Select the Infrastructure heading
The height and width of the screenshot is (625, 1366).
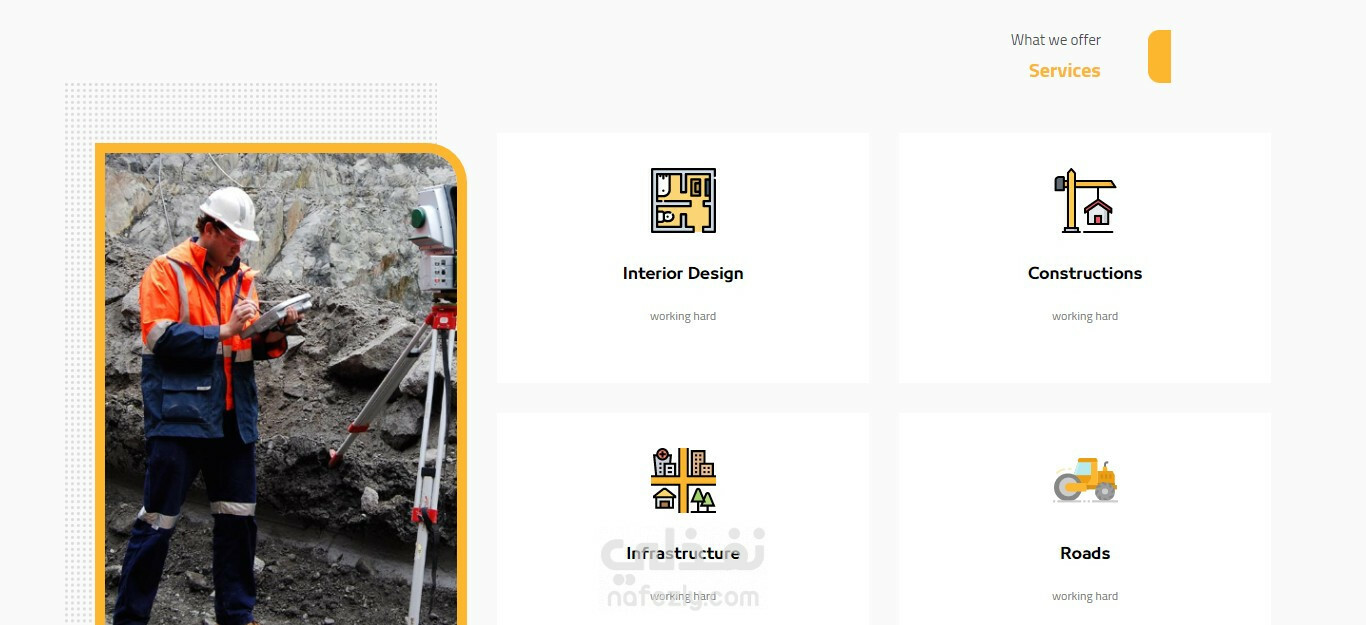pos(683,553)
